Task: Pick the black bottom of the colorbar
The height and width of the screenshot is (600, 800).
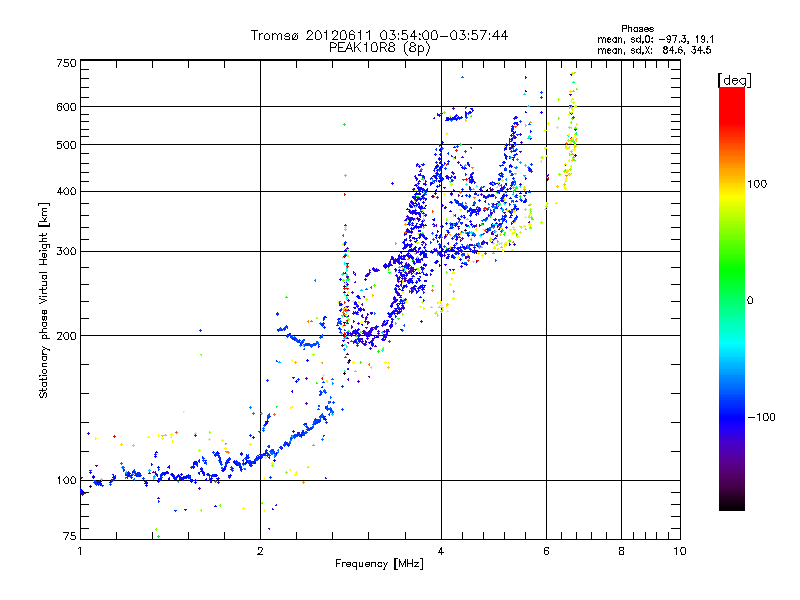Action: pyautogui.click(x=732, y=503)
